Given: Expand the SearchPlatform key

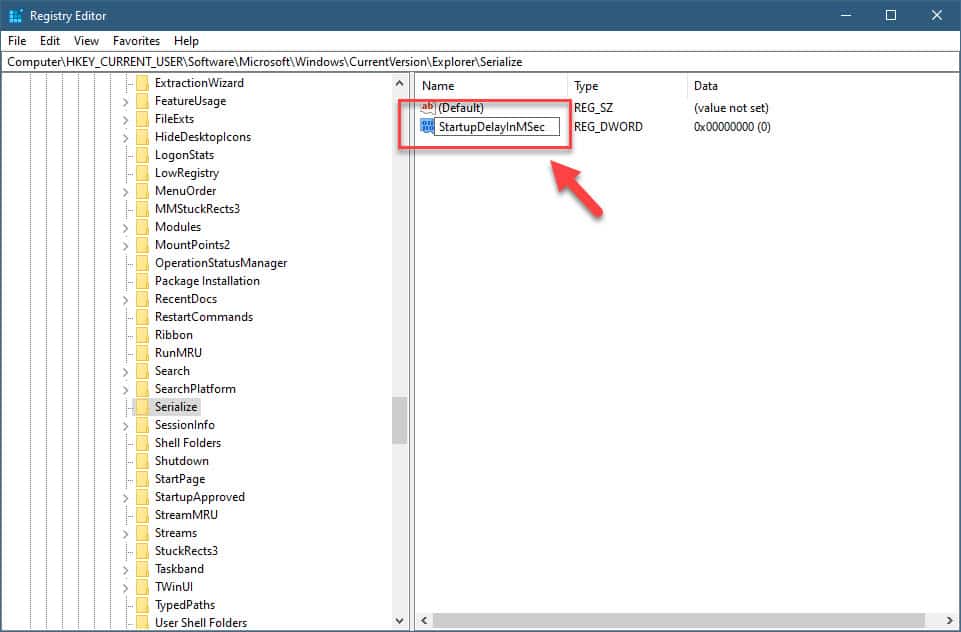Looking at the screenshot, I should coord(126,389).
